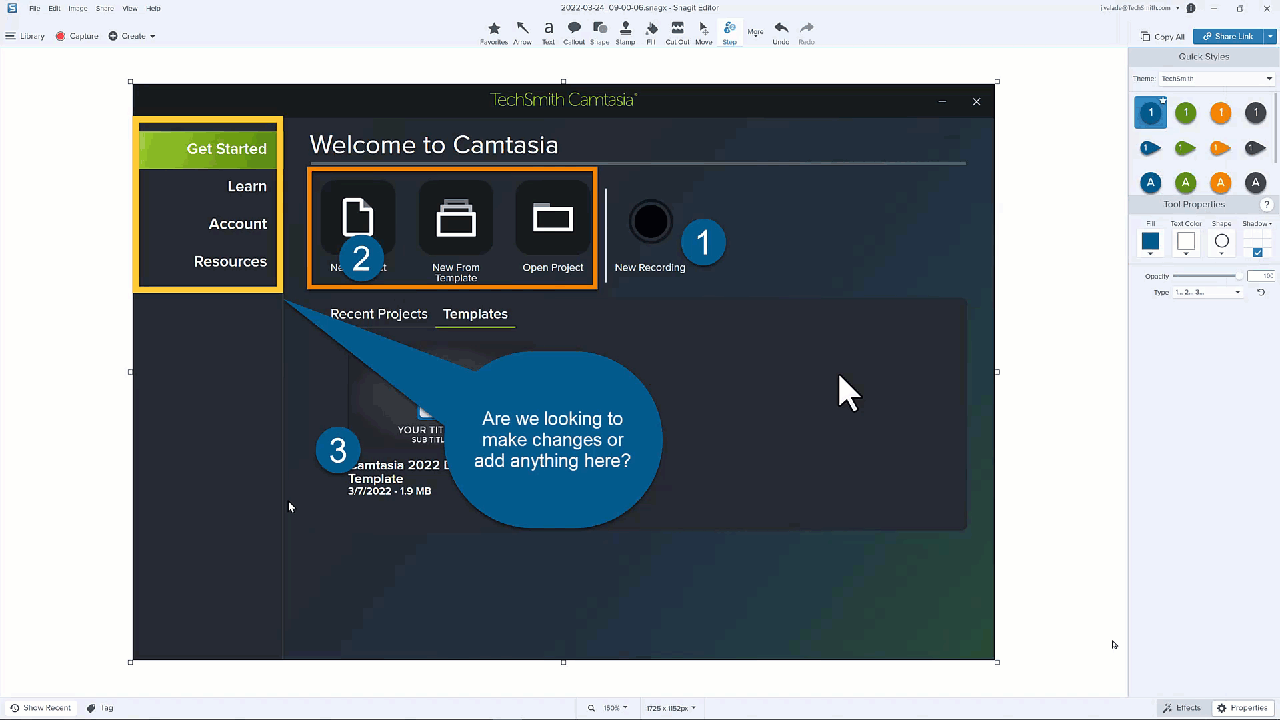Choose the green pointed step quick style

click(1186, 148)
